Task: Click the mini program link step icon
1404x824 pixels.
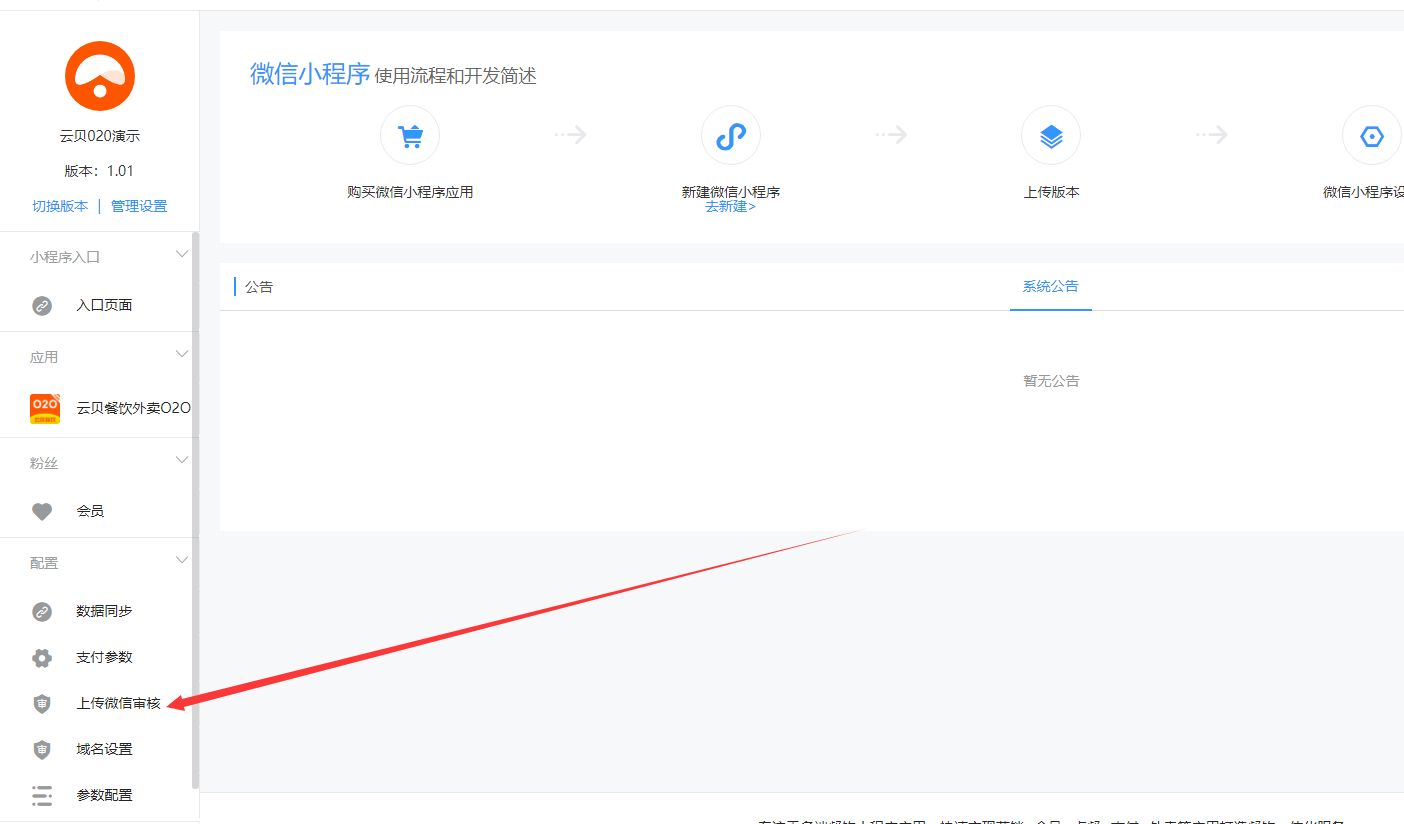Action: coord(731,135)
